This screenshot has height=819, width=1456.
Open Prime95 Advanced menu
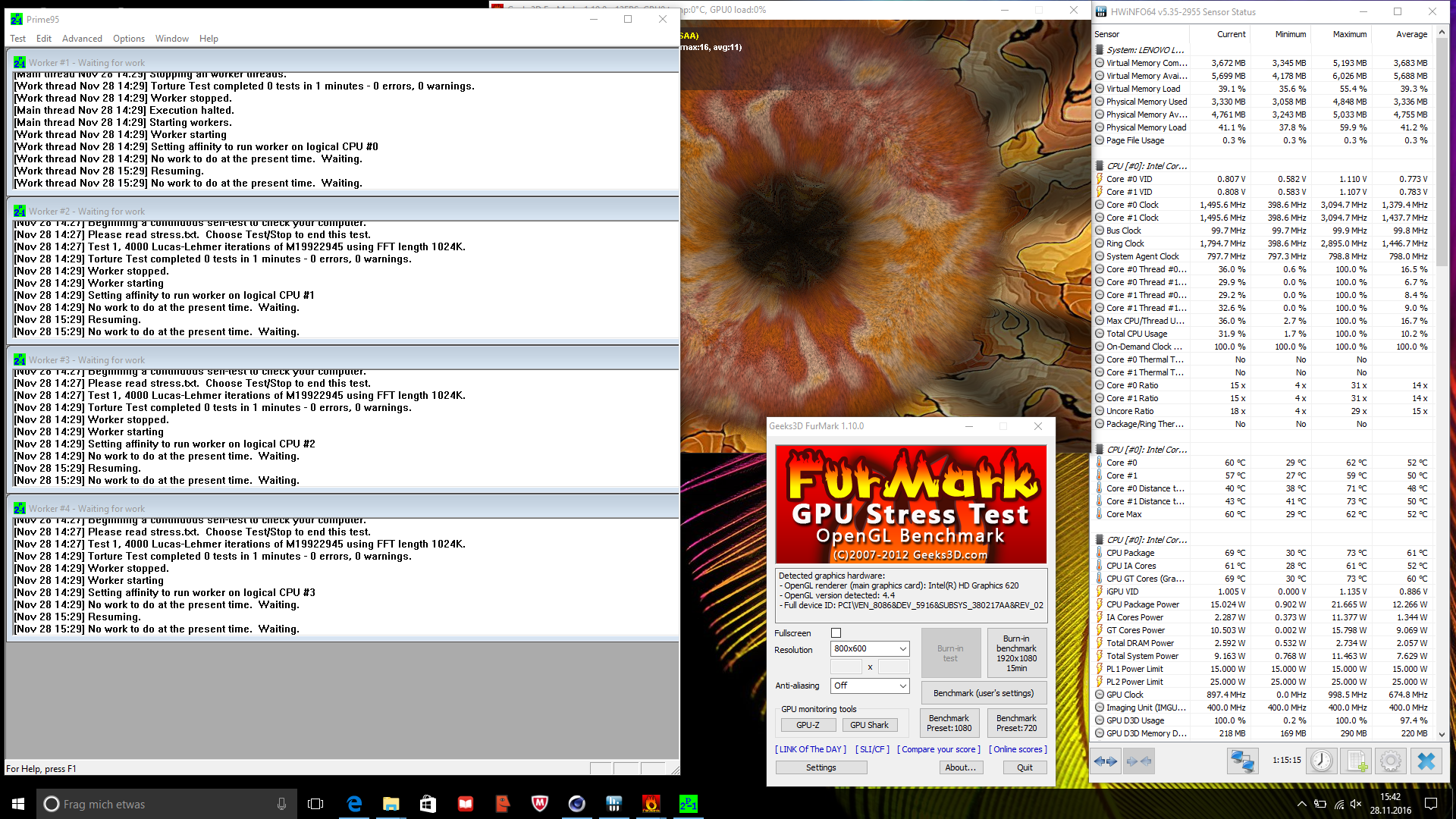82,39
